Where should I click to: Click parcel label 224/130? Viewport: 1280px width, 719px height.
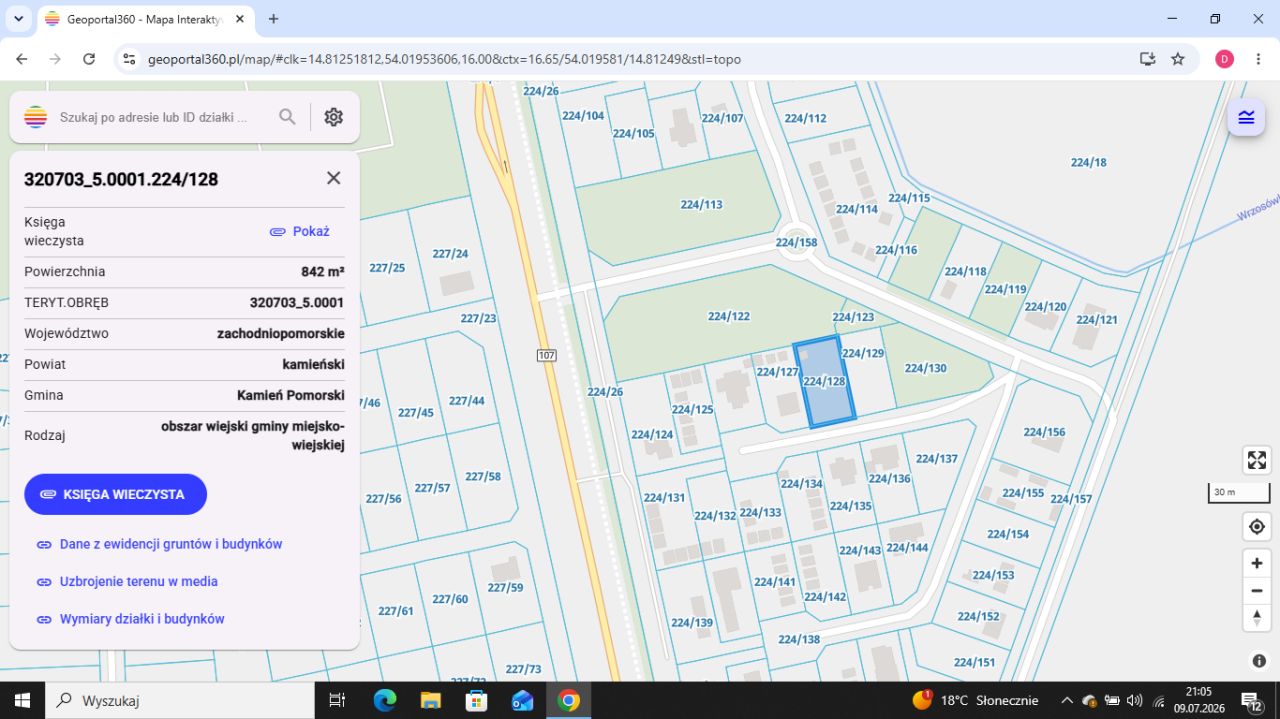pyautogui.click(x=926, y=368)
